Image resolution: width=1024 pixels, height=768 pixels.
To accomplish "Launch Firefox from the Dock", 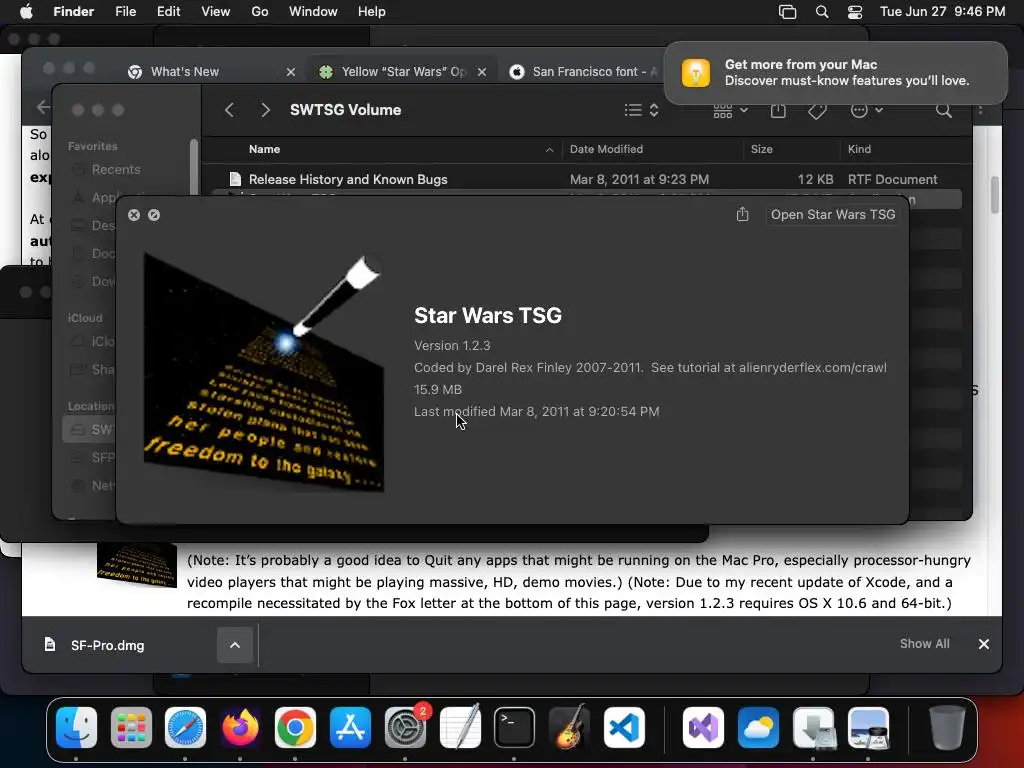I will [240, 728].
